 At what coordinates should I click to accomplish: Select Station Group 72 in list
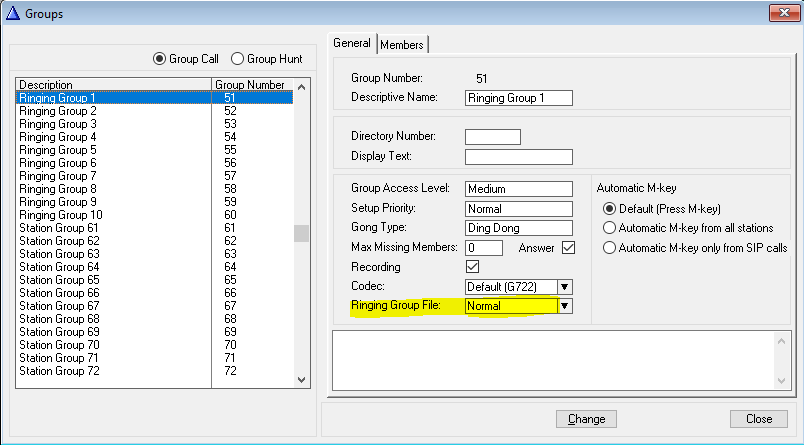(155, 371)
